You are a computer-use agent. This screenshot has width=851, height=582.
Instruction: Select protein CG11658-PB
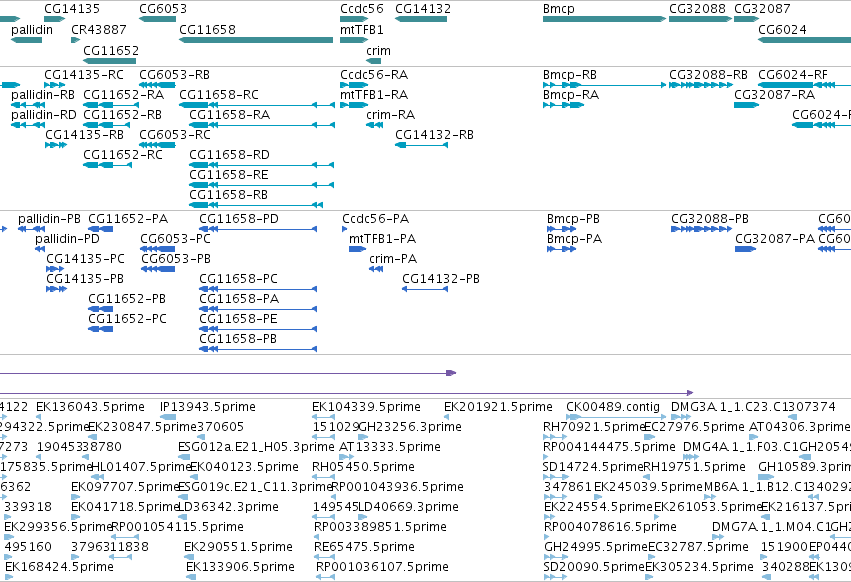[x=258, y=349]
